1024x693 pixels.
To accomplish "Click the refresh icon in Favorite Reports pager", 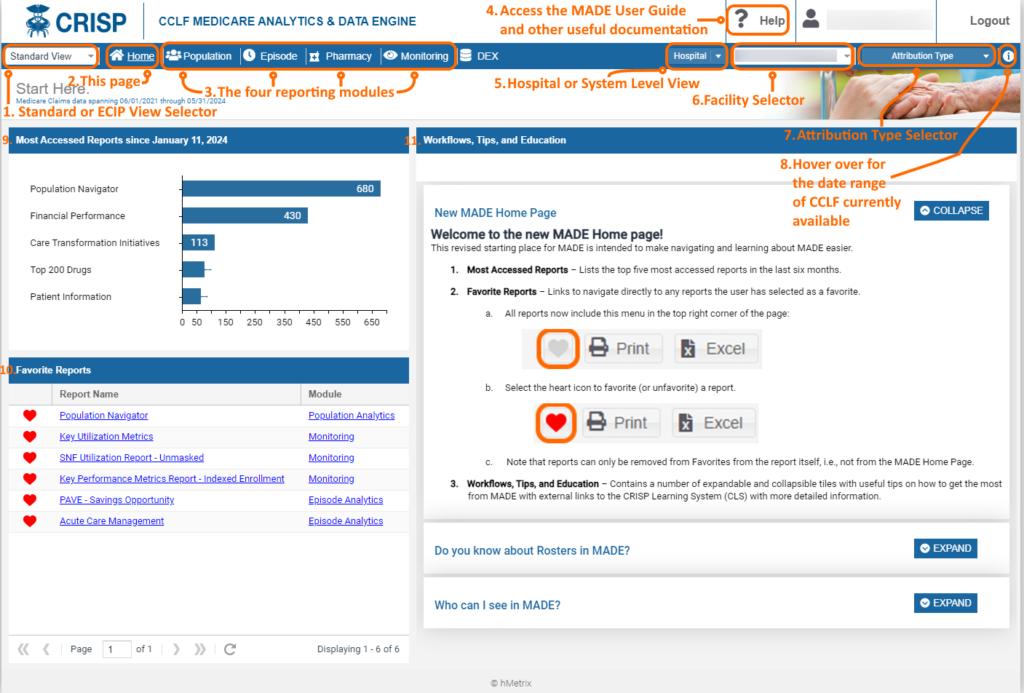I will point(230,649).
